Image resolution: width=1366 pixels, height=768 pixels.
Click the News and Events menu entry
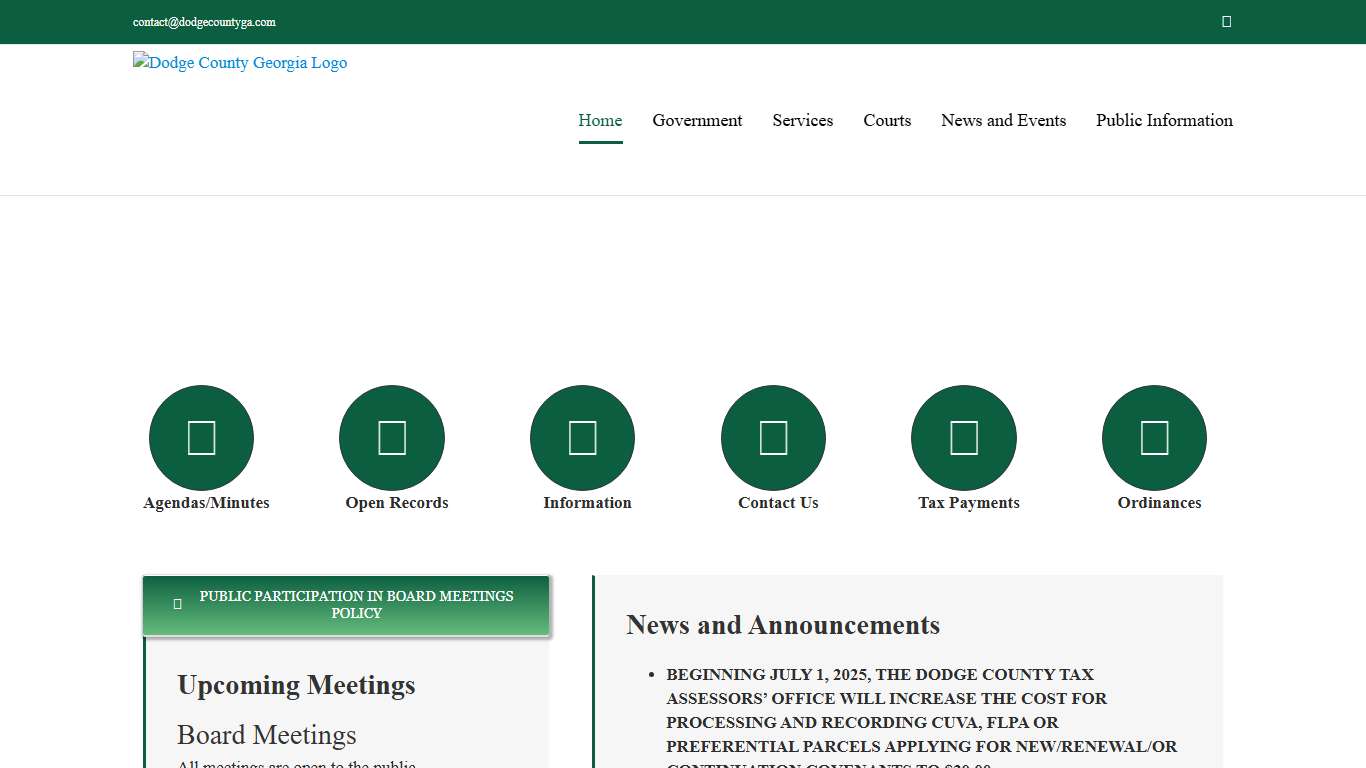(x=1003, y=120)
